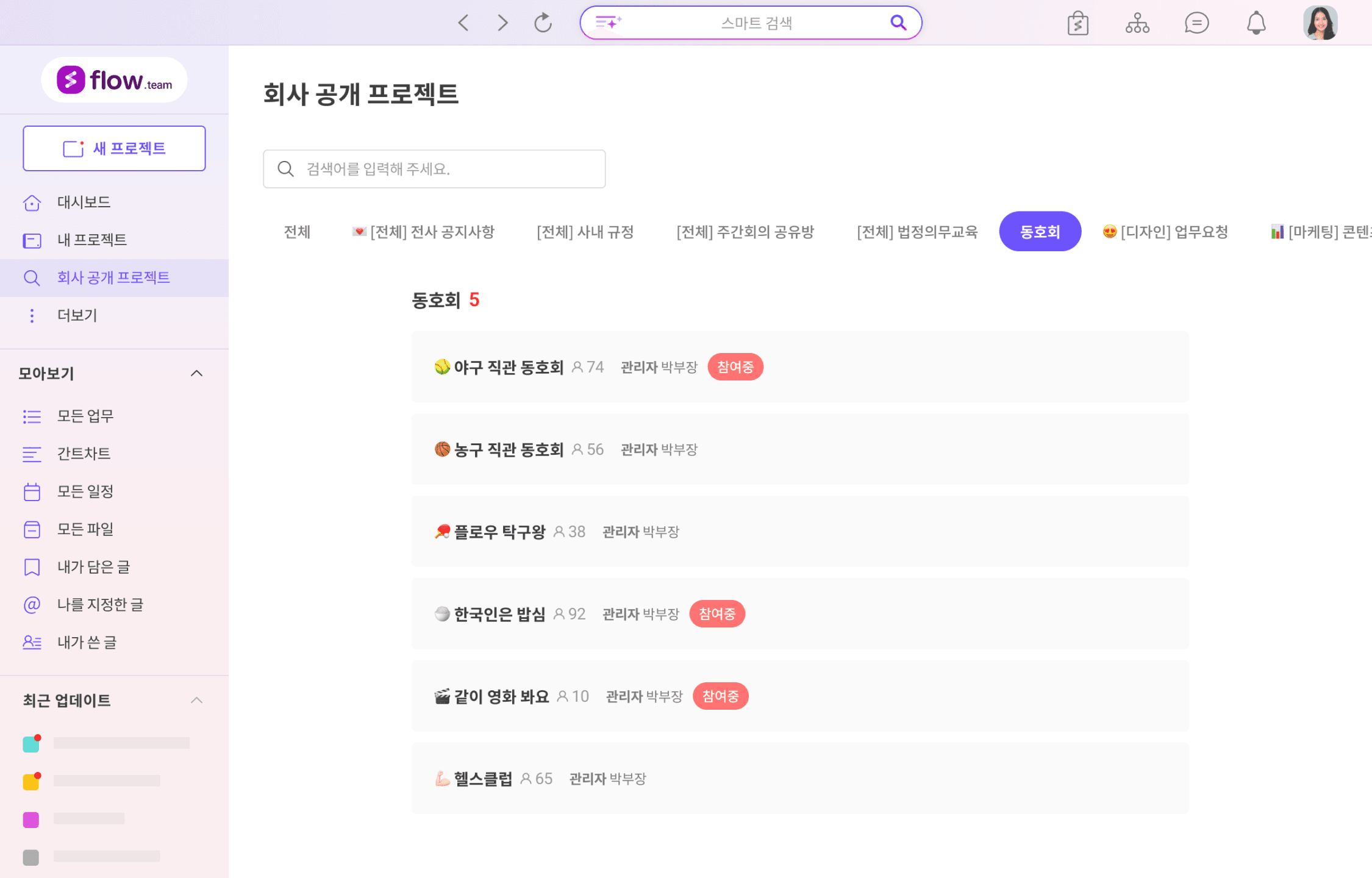Viewport: 1372px width, 878px height.
Task: Focus the project search input field
Action: pyautogui.click(x=434, y=169)
